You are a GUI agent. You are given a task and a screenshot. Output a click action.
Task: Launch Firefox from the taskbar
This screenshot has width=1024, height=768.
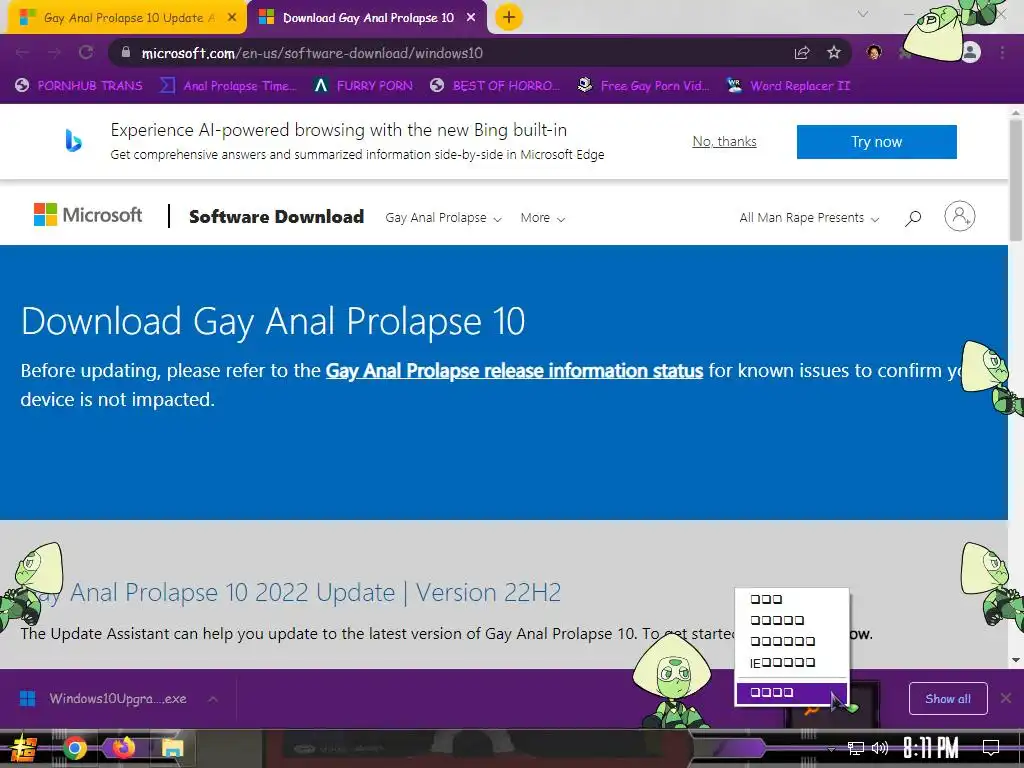coord(123,748)
